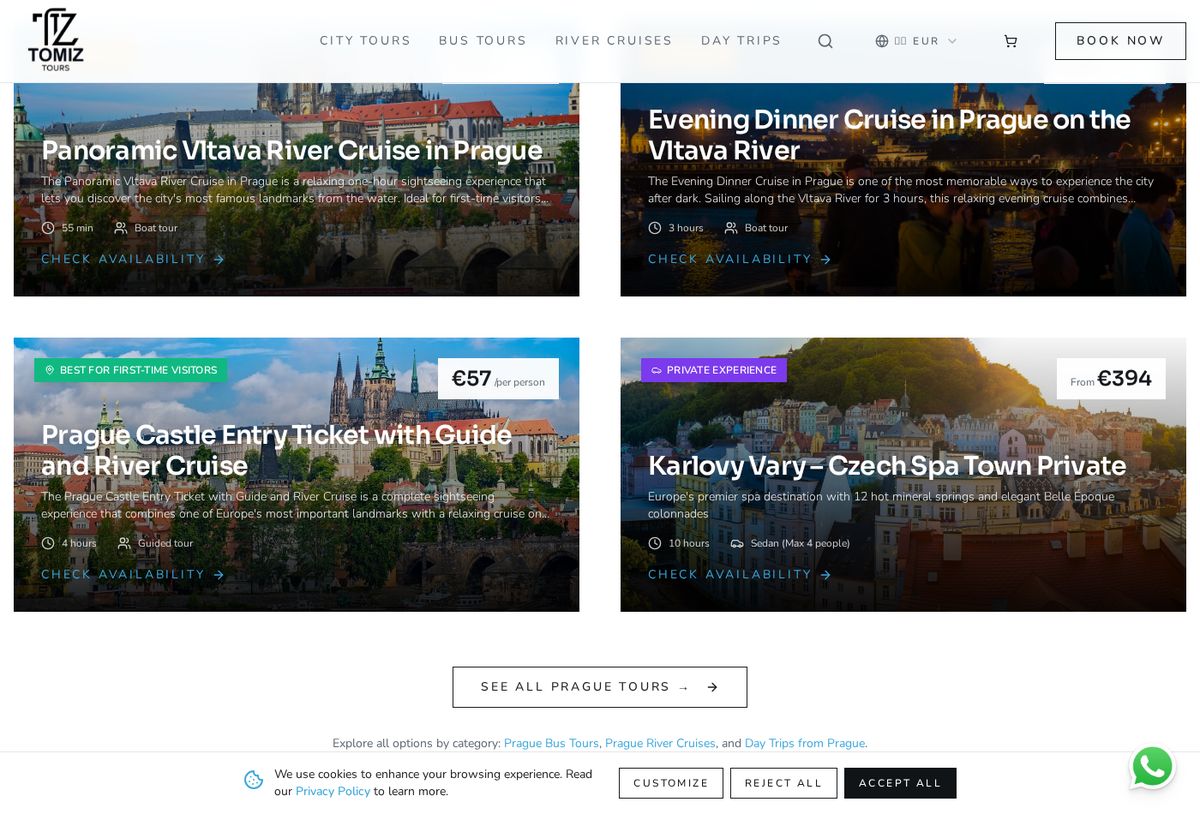Click the Tomiz Tours logo
This screenshot has height=814, width=1200.
click(x=56, y=41)
